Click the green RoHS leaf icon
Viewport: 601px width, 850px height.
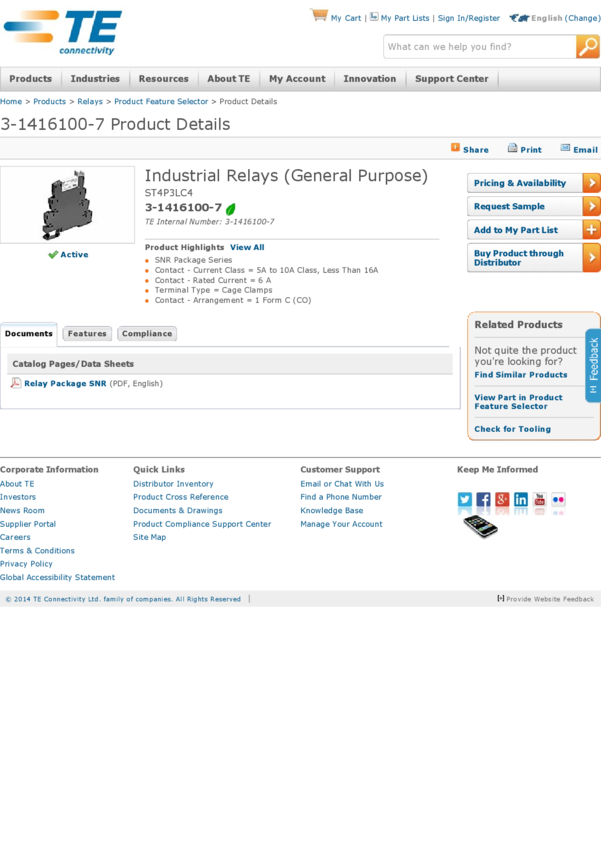pos(231,209)
